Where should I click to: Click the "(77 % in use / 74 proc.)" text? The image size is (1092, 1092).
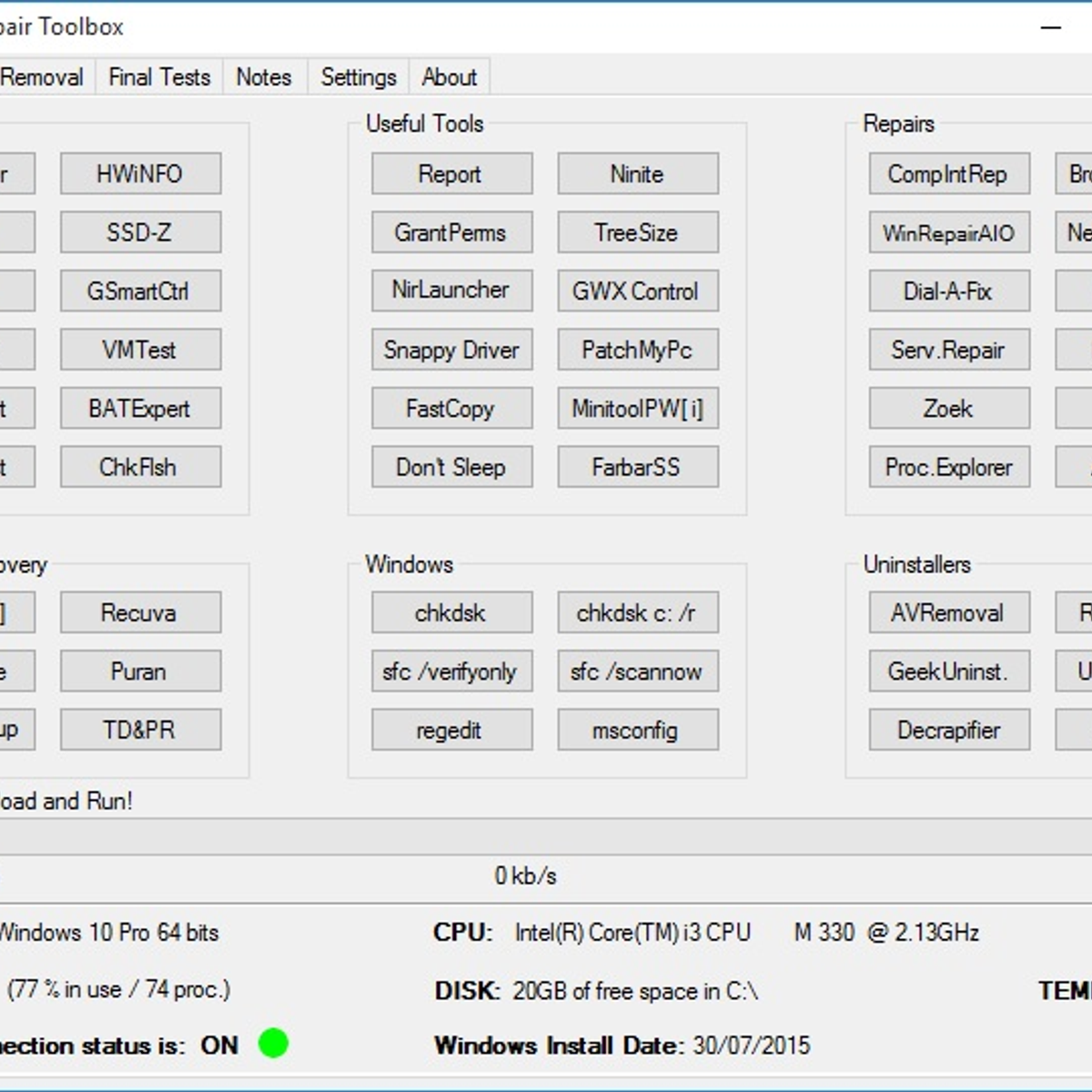[119, 989]
